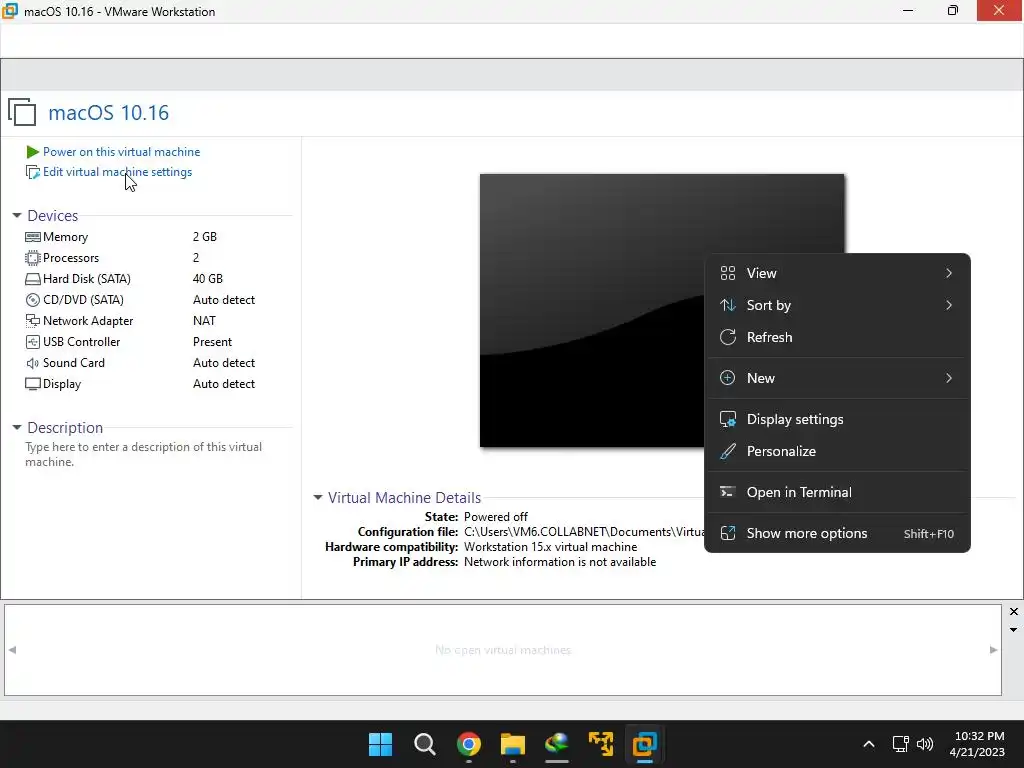Choose Open in Terminal
The image size is (1024, 768).
(837, 492)
